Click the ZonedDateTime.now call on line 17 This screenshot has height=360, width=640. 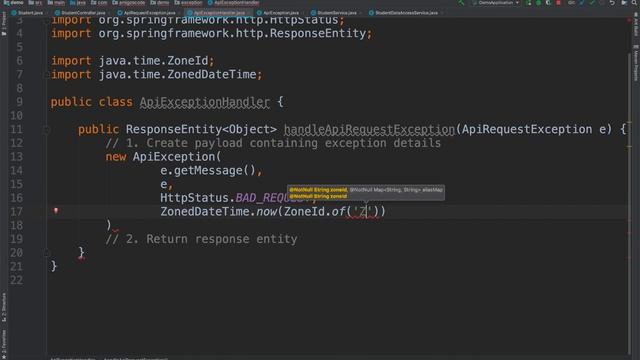tap(218, 211)
